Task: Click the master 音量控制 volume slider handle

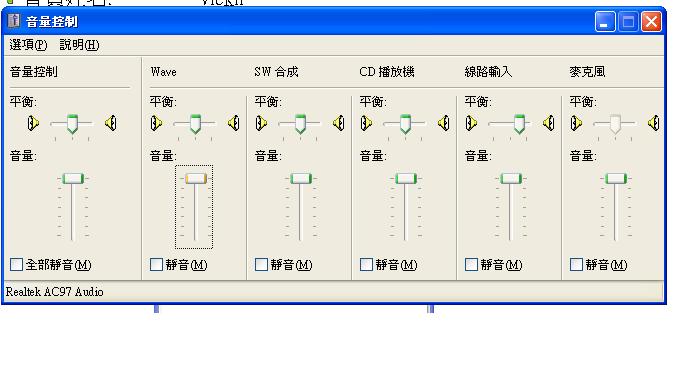Action: (x=73, y=178)
